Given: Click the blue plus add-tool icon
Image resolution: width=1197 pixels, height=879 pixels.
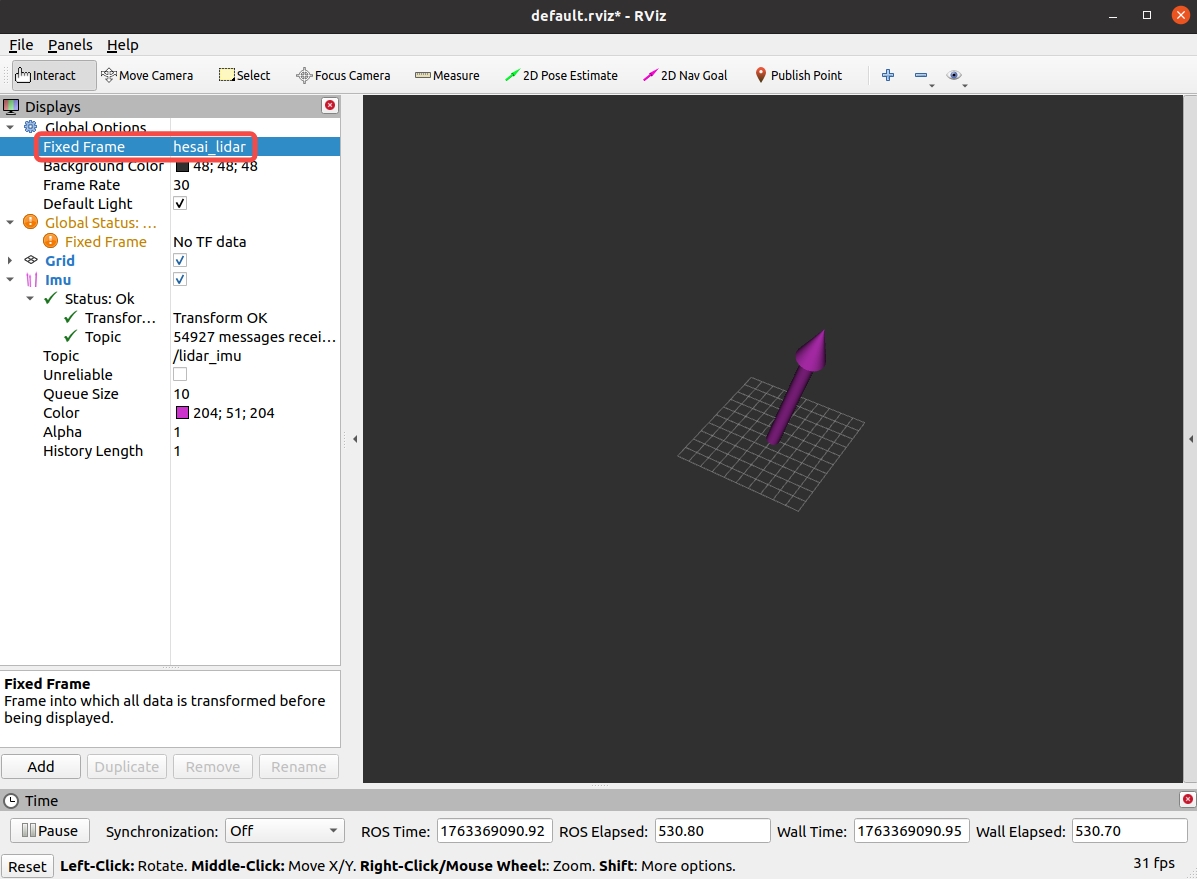Looking at the screenshot, I should pyautogui.click(x=887, y=75).
